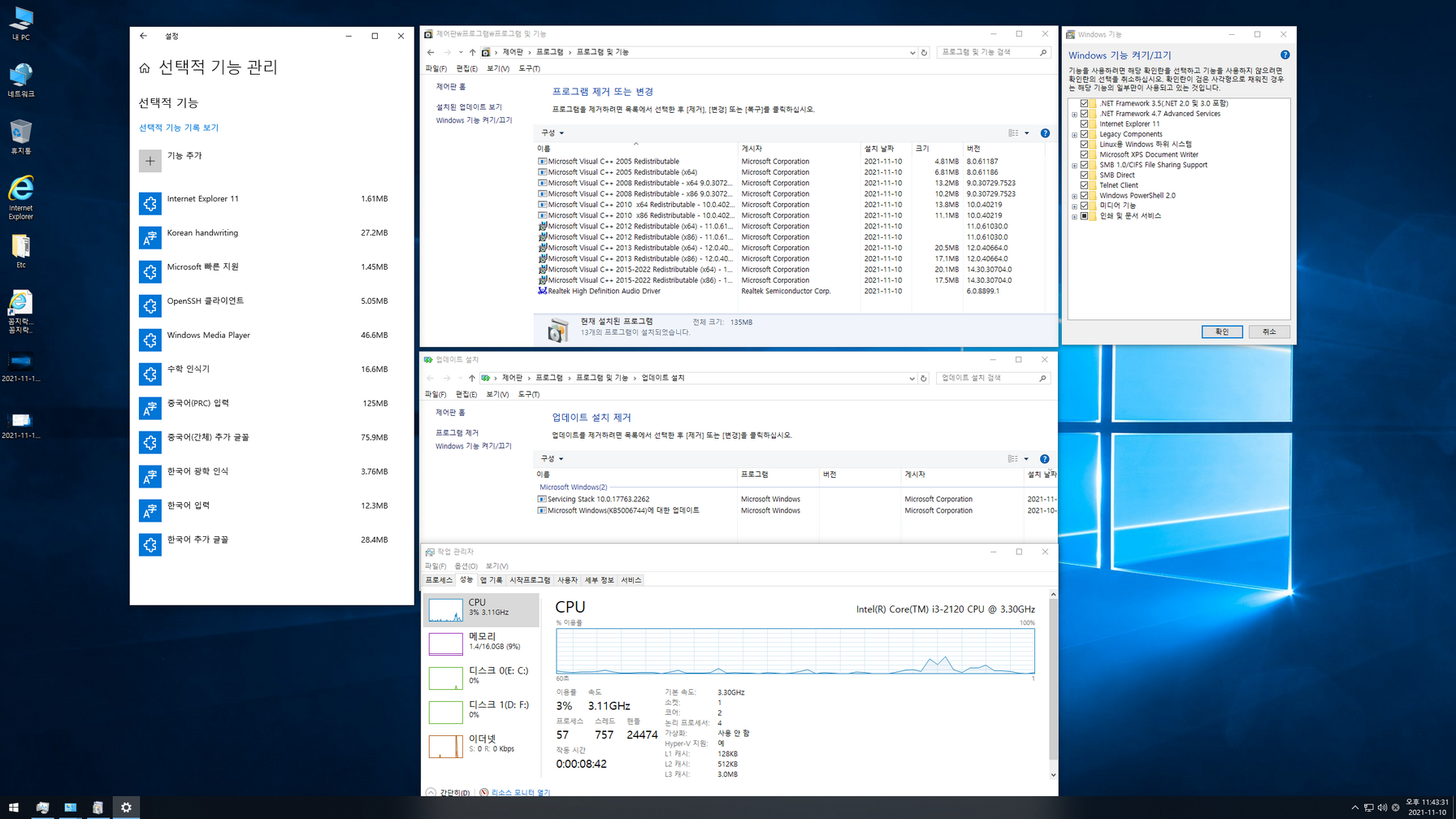Toggle the Legacy Components checkbox

(1084, 134)
